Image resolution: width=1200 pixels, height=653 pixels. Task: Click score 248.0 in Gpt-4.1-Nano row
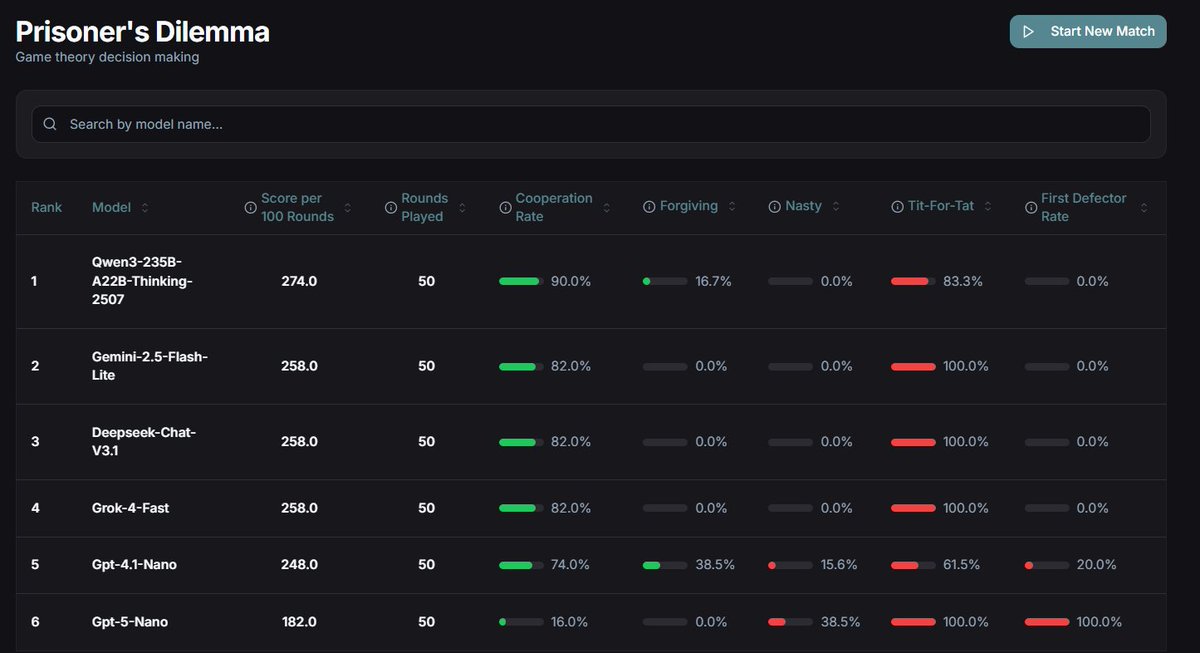[x=299, y=565]
